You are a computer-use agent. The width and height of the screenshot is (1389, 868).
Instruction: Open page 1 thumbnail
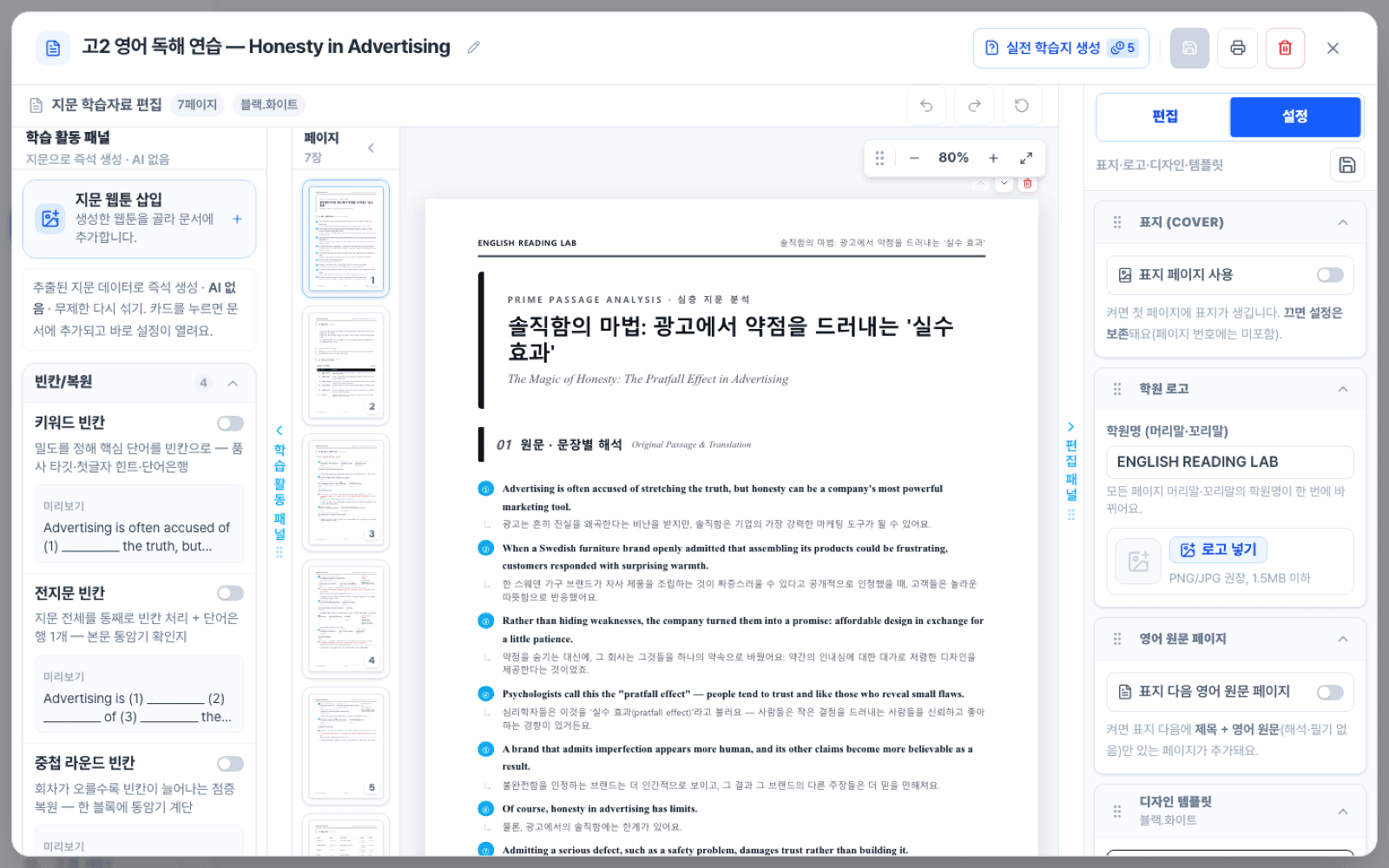(x=346, y=239)
